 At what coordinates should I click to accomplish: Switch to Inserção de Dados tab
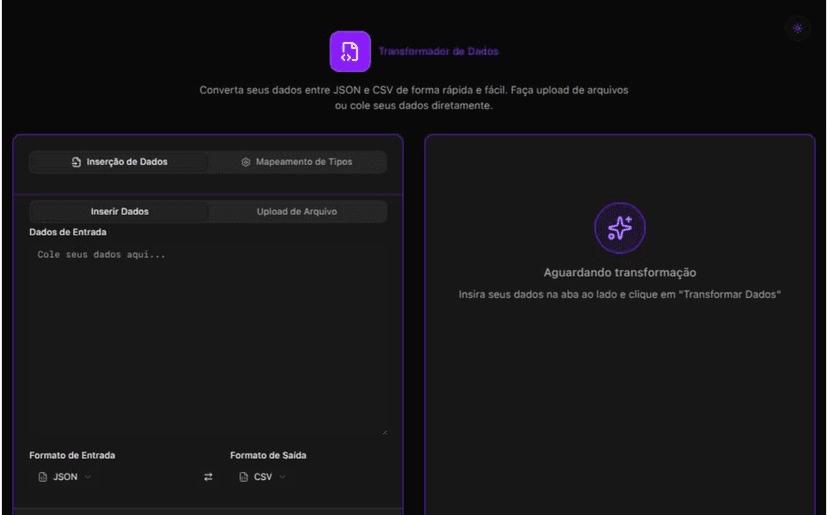click(119, 162)
